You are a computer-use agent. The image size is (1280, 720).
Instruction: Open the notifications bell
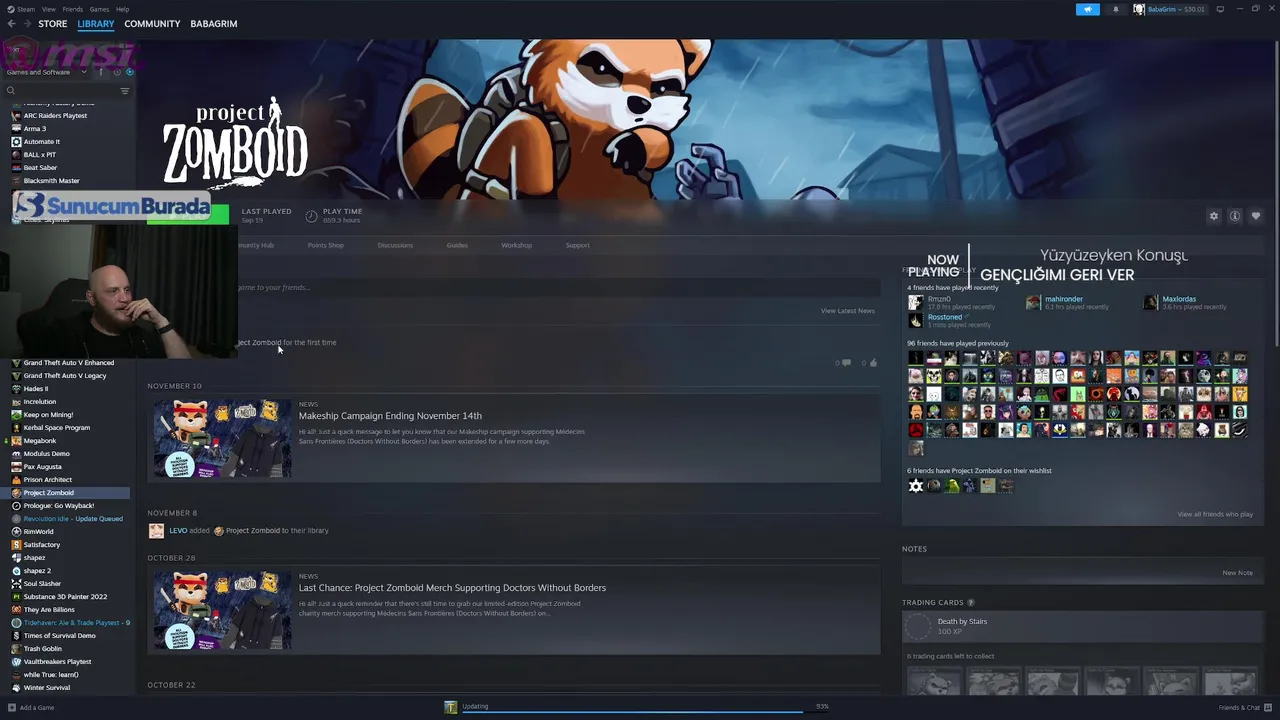point(1116,9)
